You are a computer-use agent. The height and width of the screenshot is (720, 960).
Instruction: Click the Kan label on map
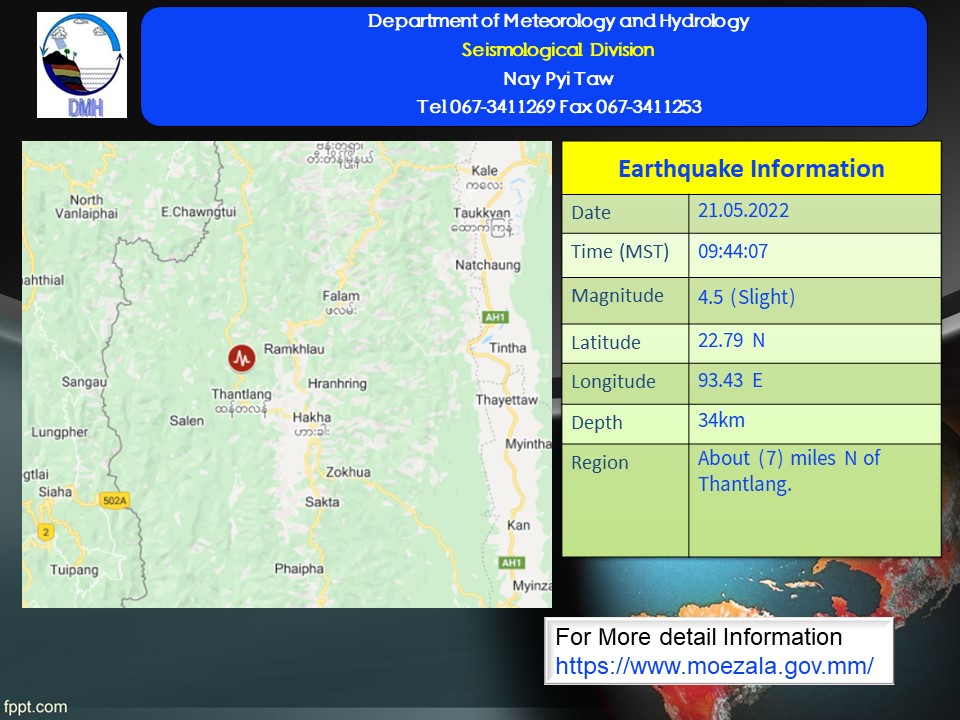[519, 525]
